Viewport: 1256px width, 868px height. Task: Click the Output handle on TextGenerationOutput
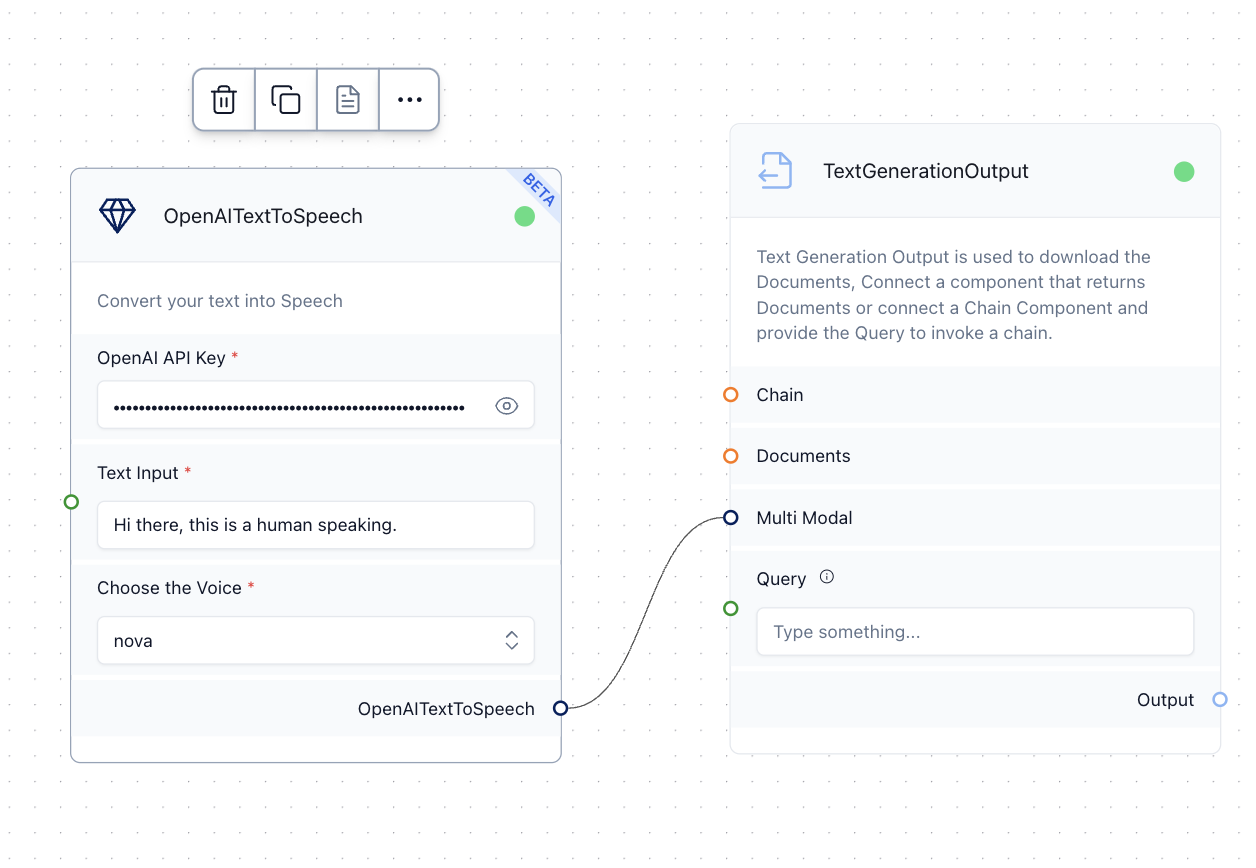point(1219,700)
